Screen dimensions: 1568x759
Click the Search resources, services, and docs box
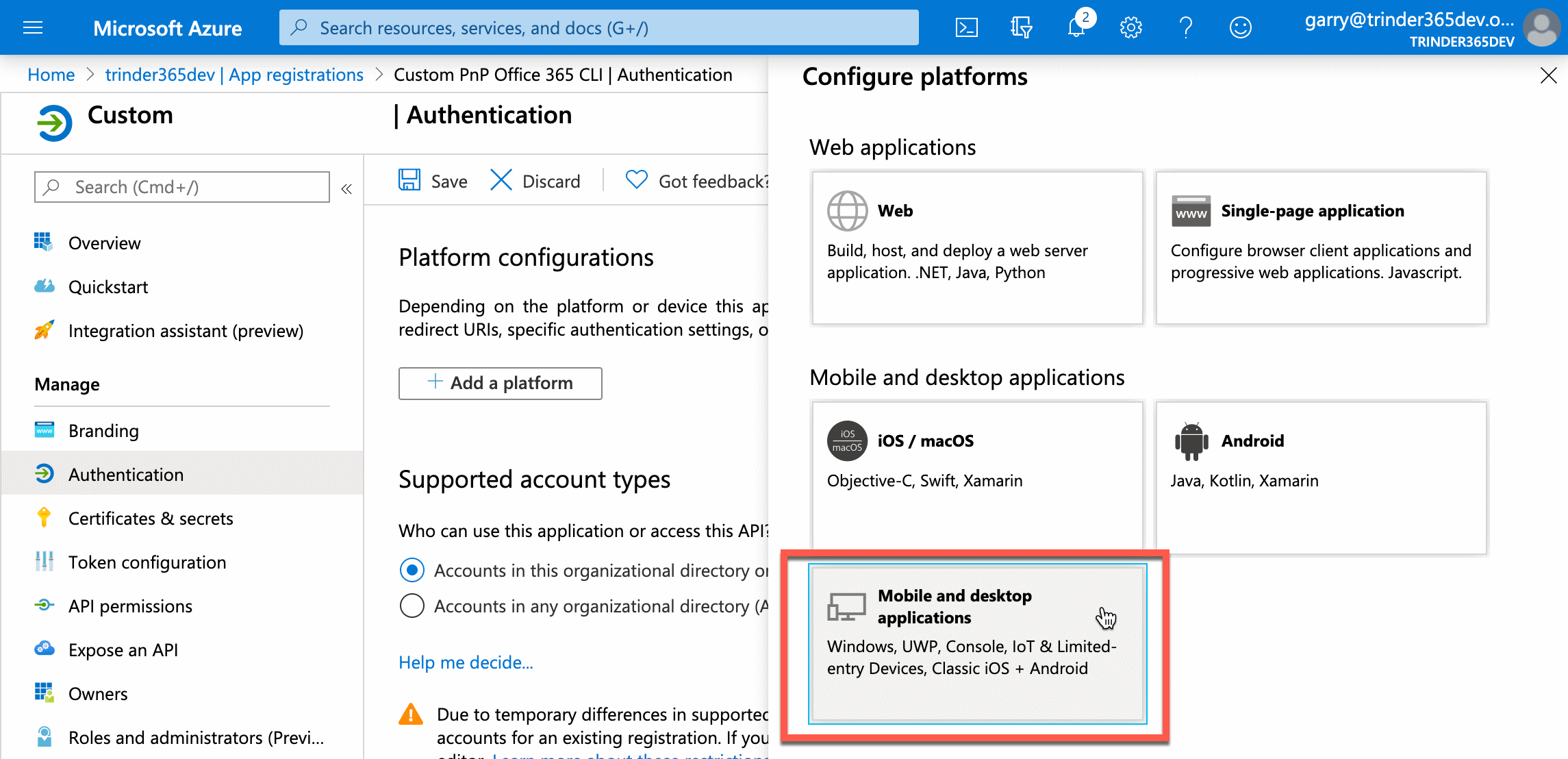pos(598,27)
